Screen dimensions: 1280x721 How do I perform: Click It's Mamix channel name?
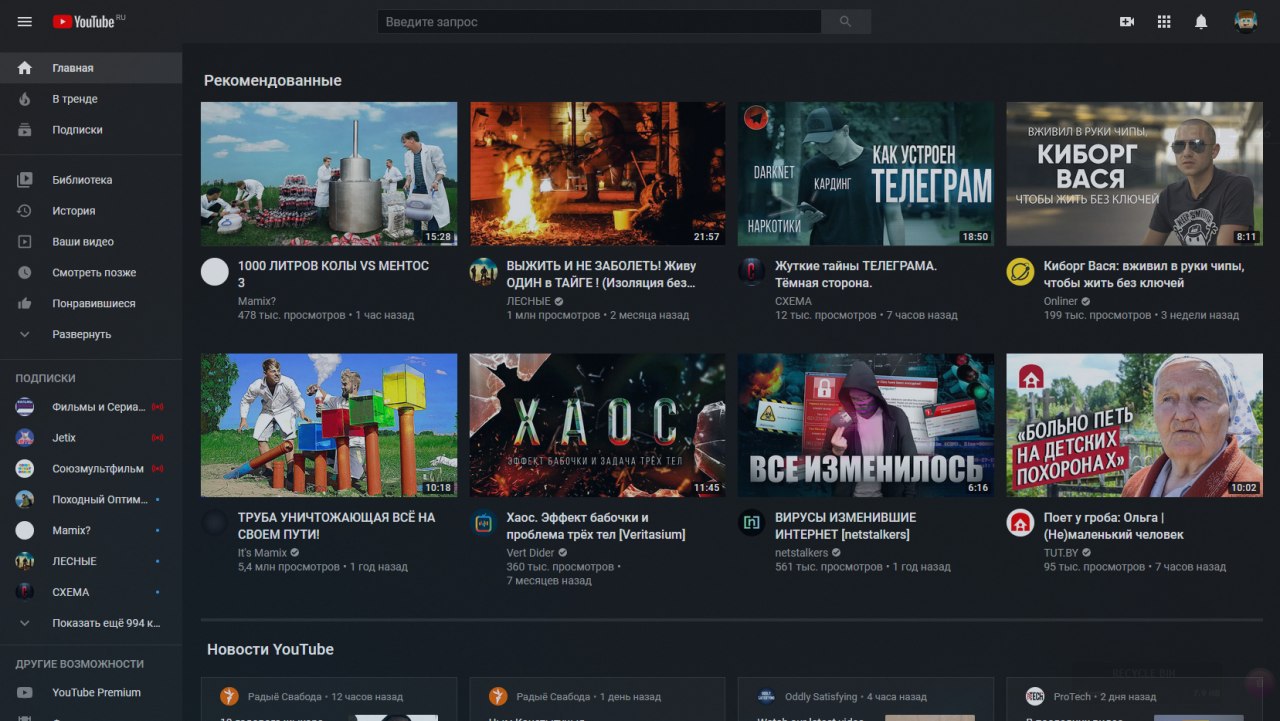click(262, 553)
